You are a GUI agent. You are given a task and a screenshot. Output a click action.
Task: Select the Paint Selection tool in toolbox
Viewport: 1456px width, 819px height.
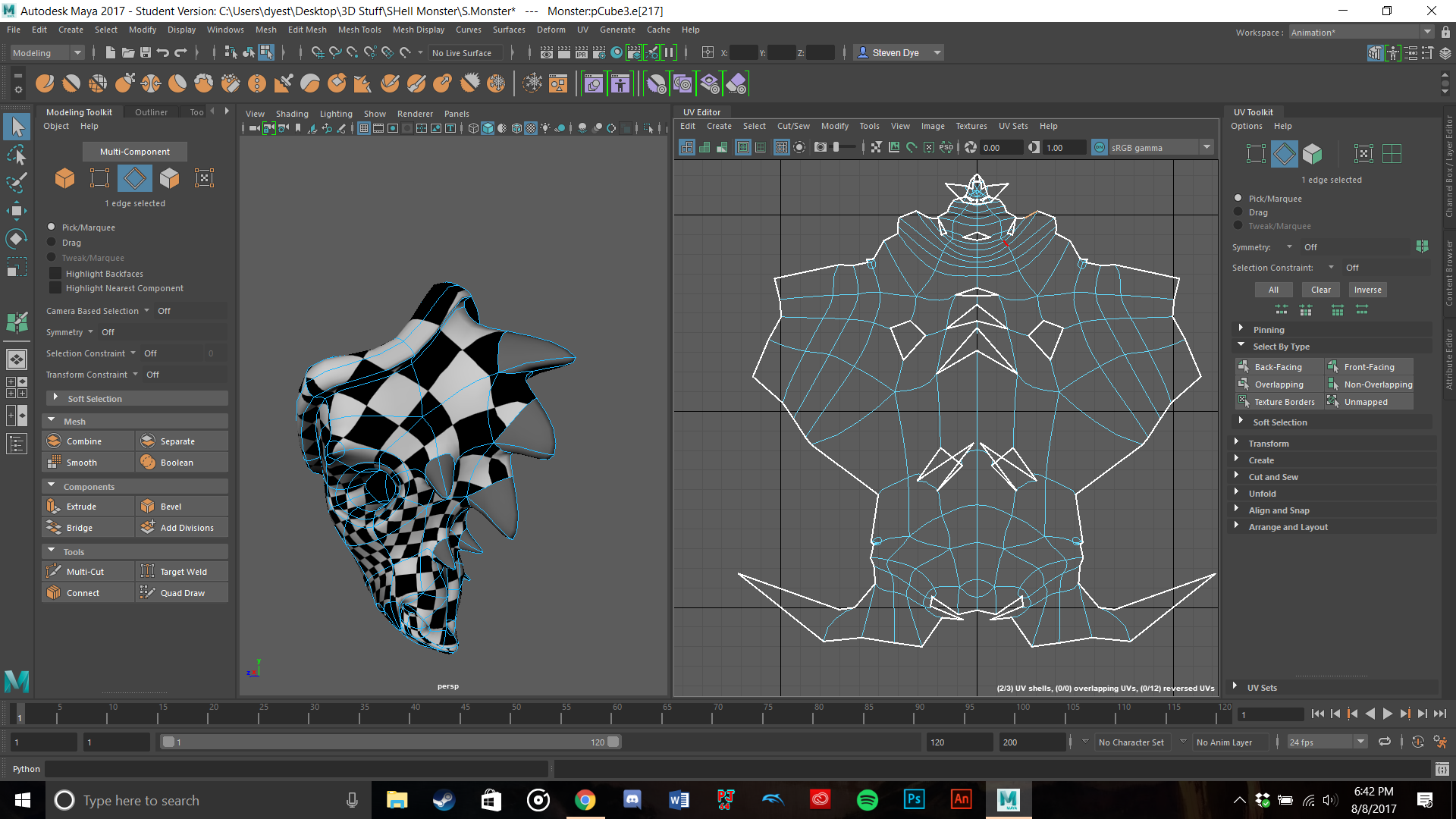click(17, 183)
